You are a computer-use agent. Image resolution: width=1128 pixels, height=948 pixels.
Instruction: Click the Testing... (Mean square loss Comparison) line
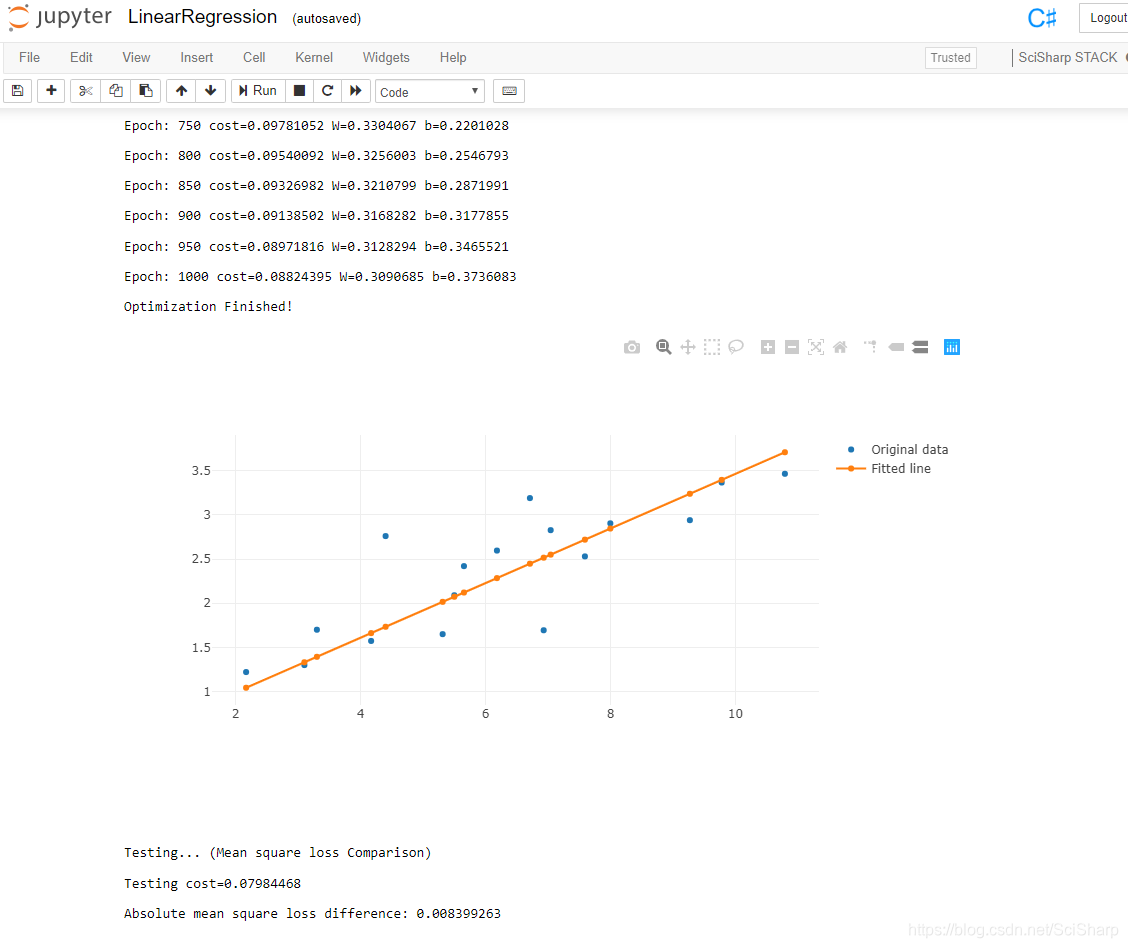(278, 853)
